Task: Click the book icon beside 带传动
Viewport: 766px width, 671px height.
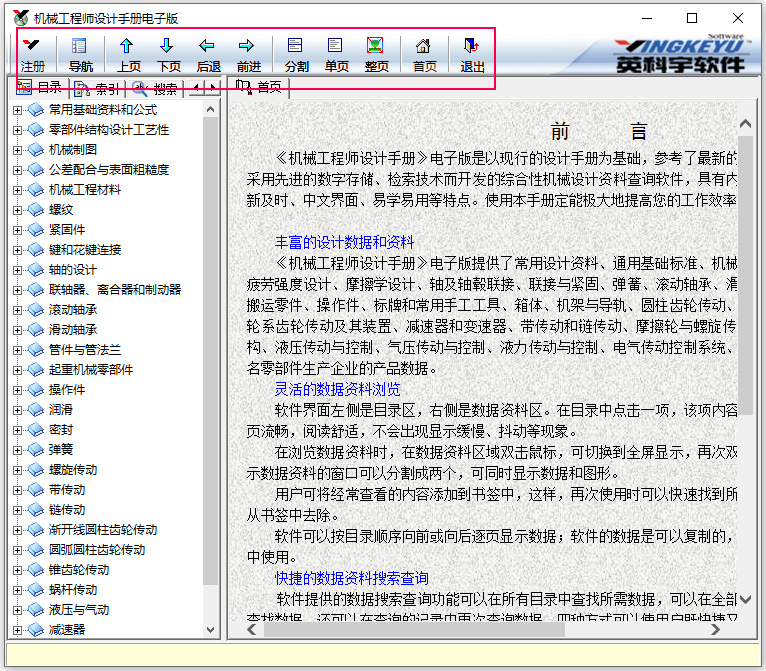Action: 36,490
